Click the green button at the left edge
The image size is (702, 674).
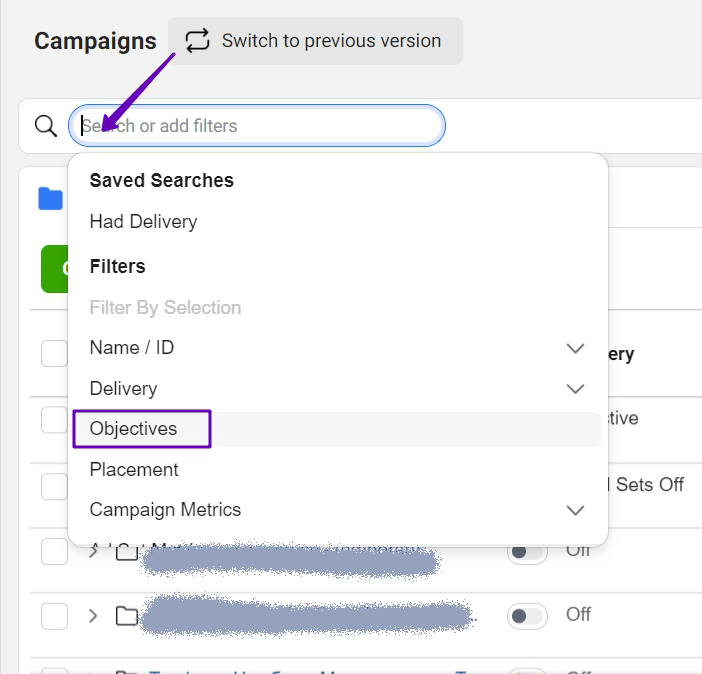click(54, 269)
